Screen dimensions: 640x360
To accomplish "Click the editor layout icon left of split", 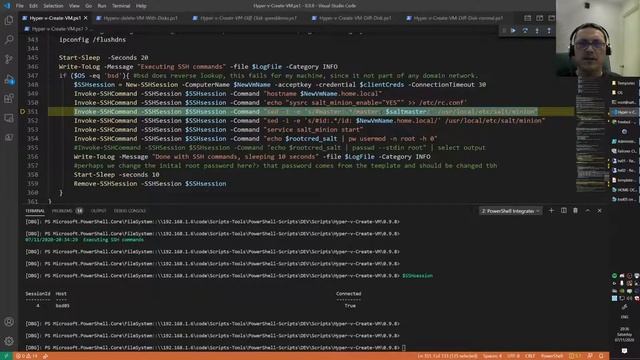I will point(528,18).
